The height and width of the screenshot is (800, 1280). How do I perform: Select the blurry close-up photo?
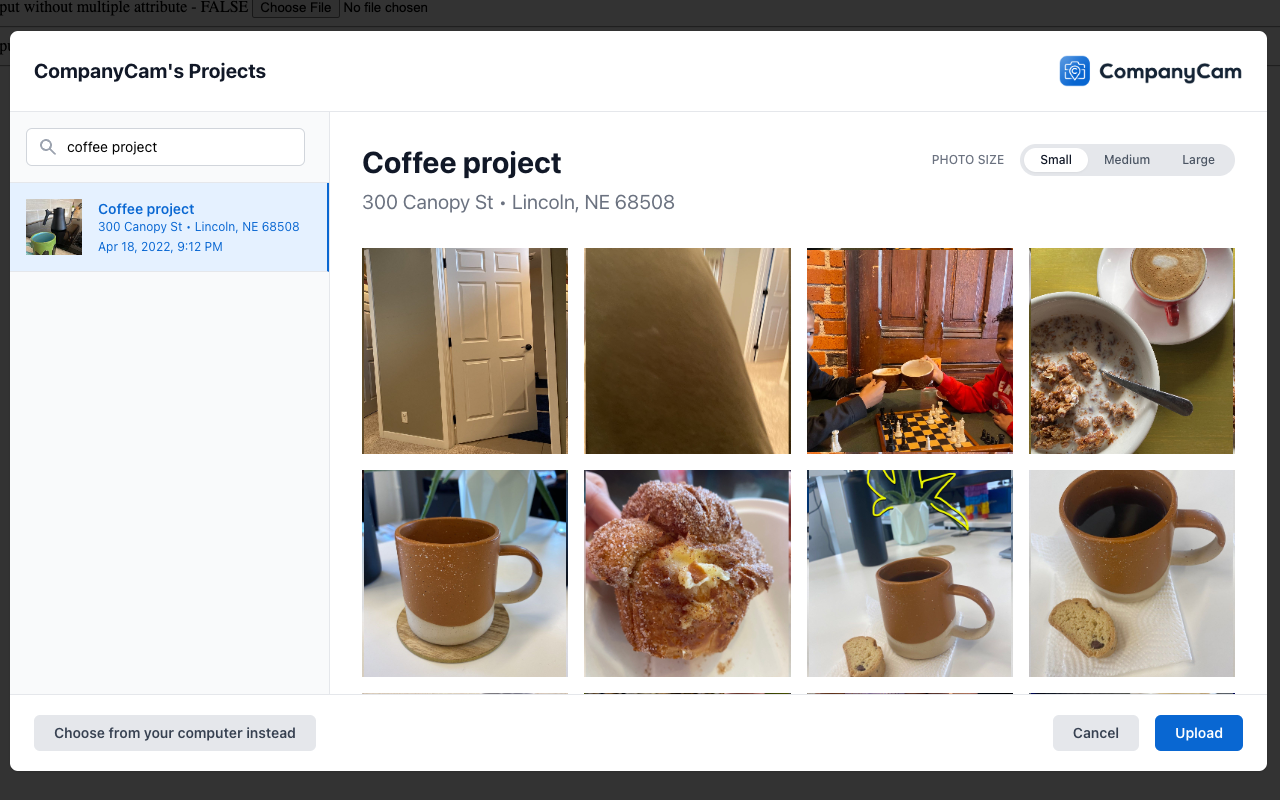[687, 351]
